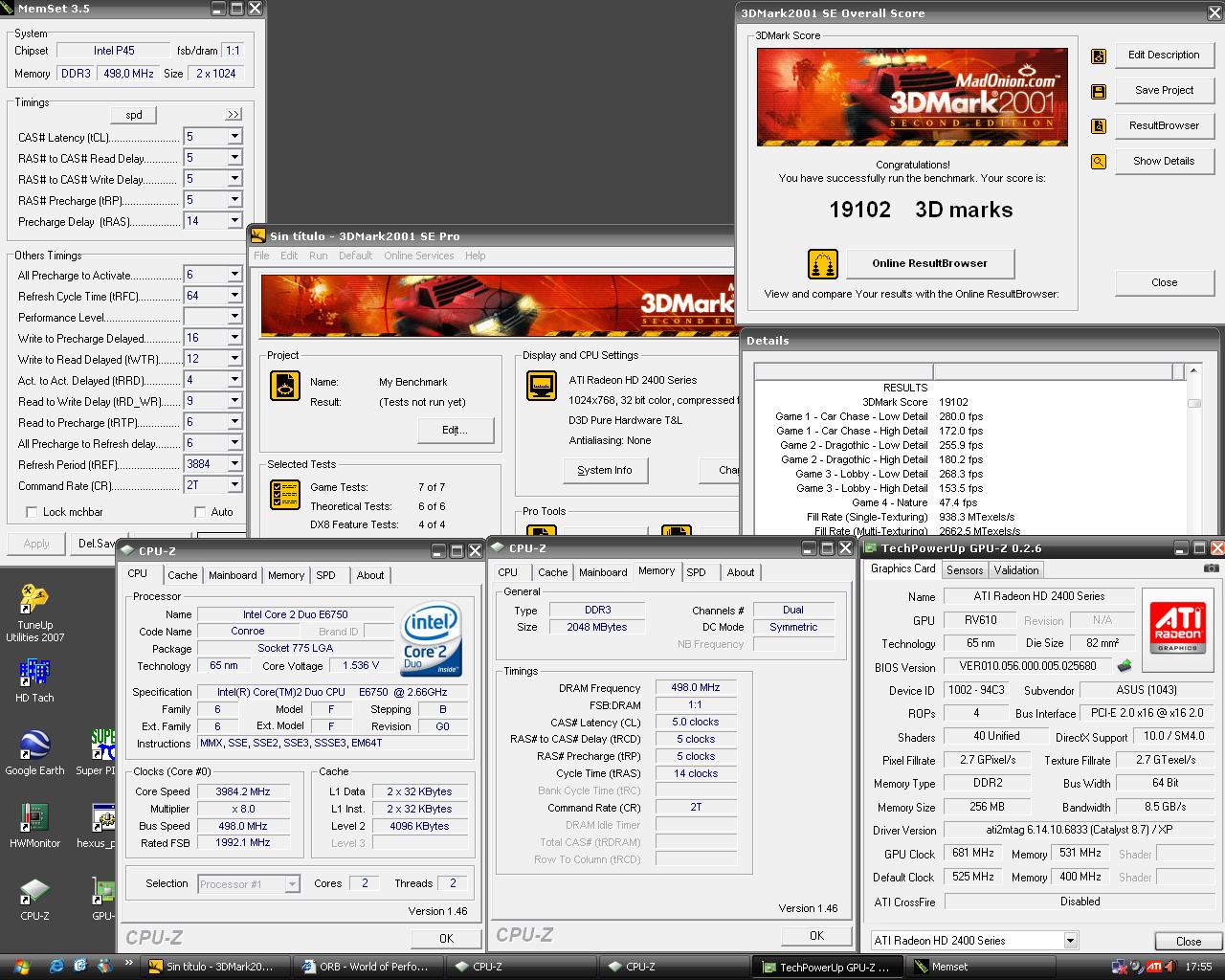
Task: Click the Intel Core 2 Duo logo in CPU-Z
Action: [x=432, y=638]
